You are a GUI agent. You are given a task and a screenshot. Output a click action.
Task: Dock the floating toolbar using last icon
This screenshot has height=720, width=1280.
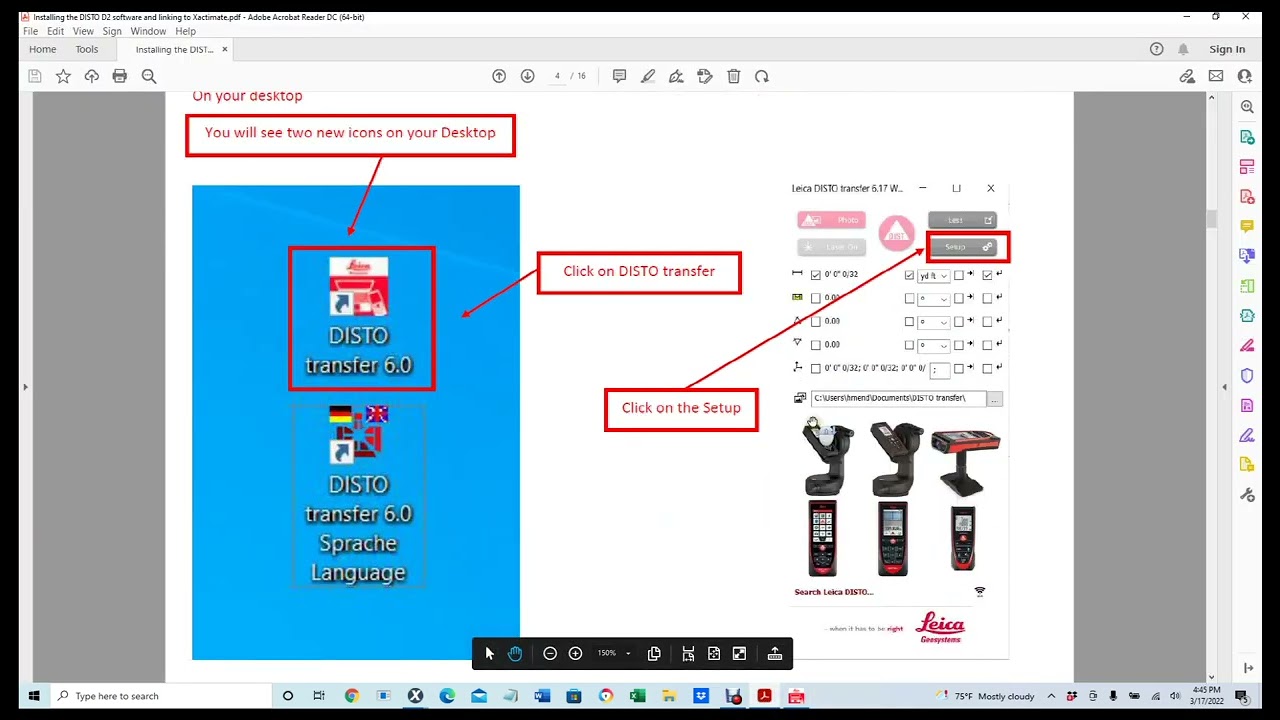[775, 653]
